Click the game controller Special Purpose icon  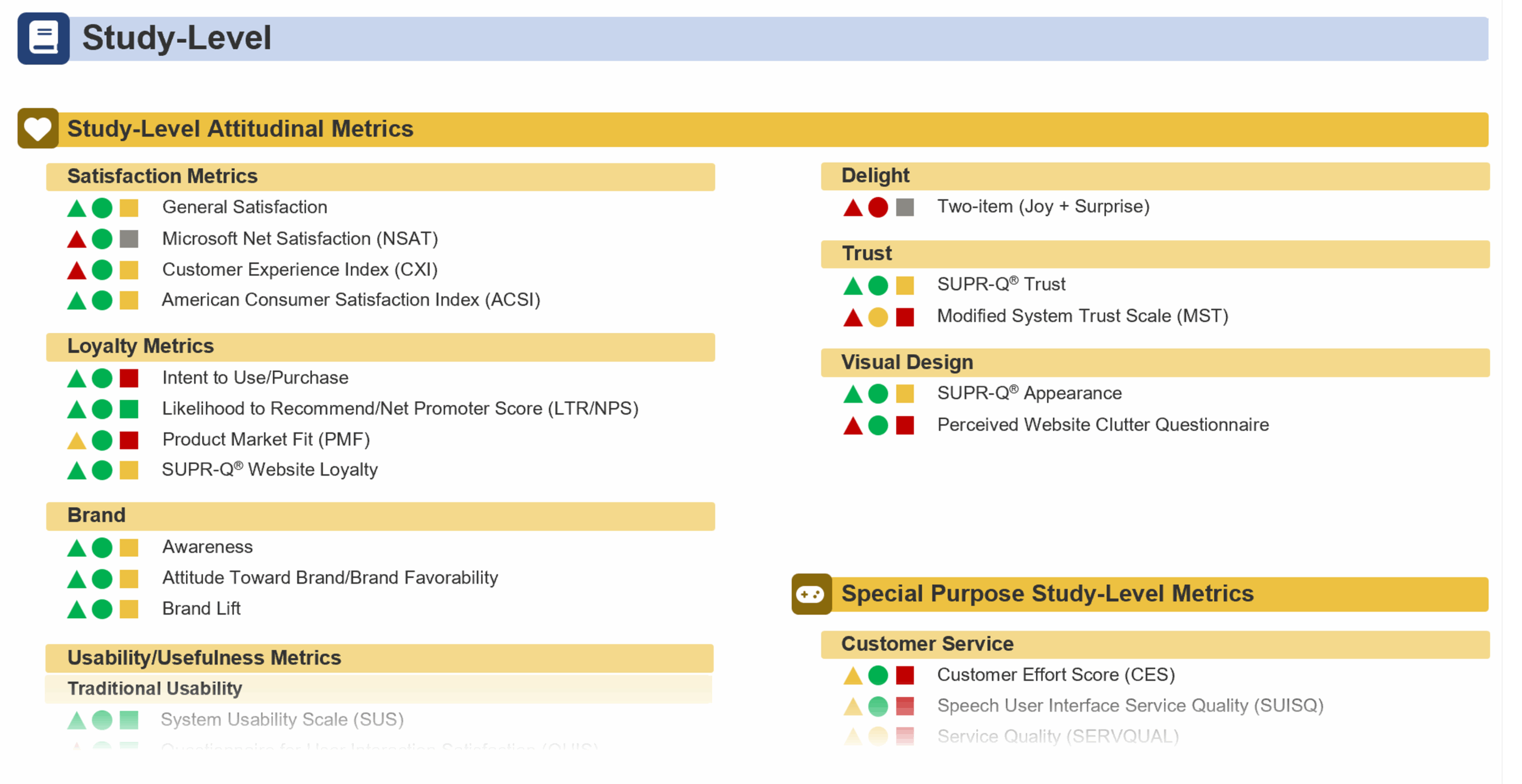pos(811,594)
